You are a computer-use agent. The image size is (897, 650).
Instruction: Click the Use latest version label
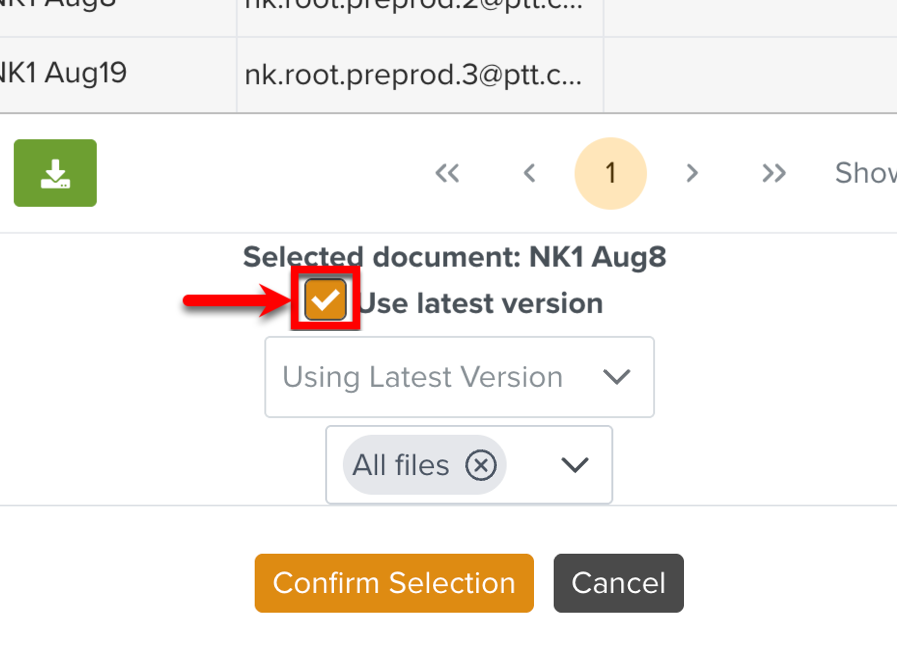pos(481,303)
